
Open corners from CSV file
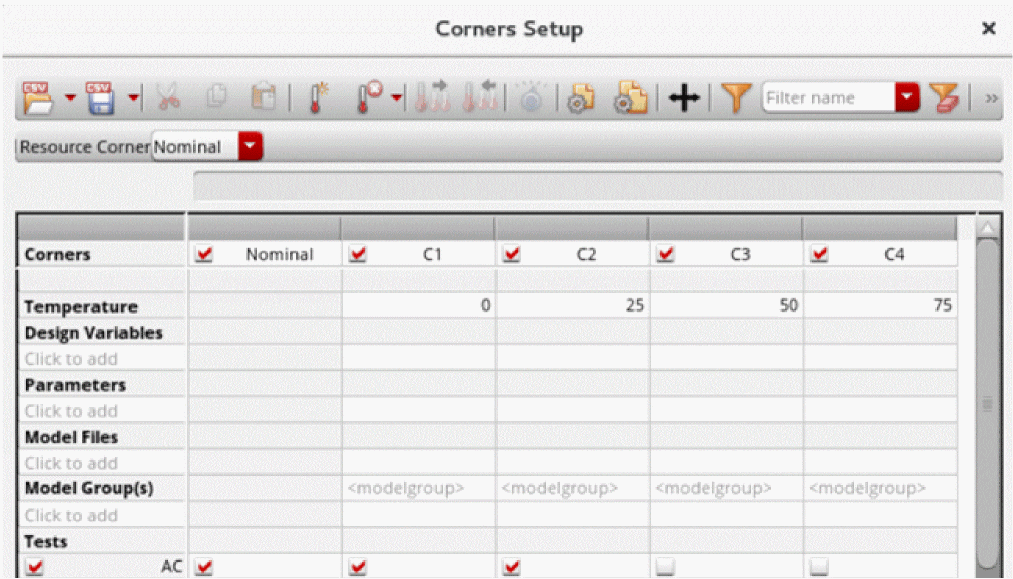click(37, 98)
